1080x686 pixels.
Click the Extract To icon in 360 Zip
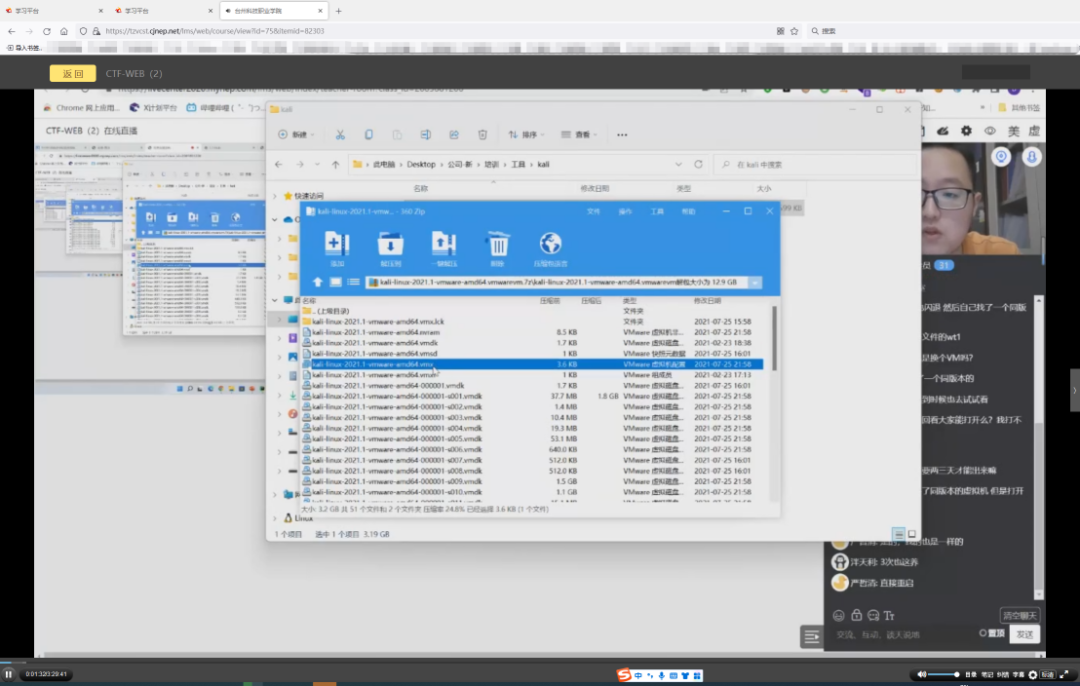coord(391,244)
